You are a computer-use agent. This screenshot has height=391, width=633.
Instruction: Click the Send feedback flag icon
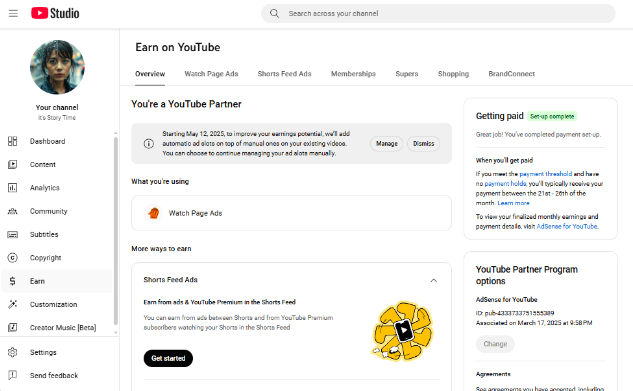coord(13,375)
